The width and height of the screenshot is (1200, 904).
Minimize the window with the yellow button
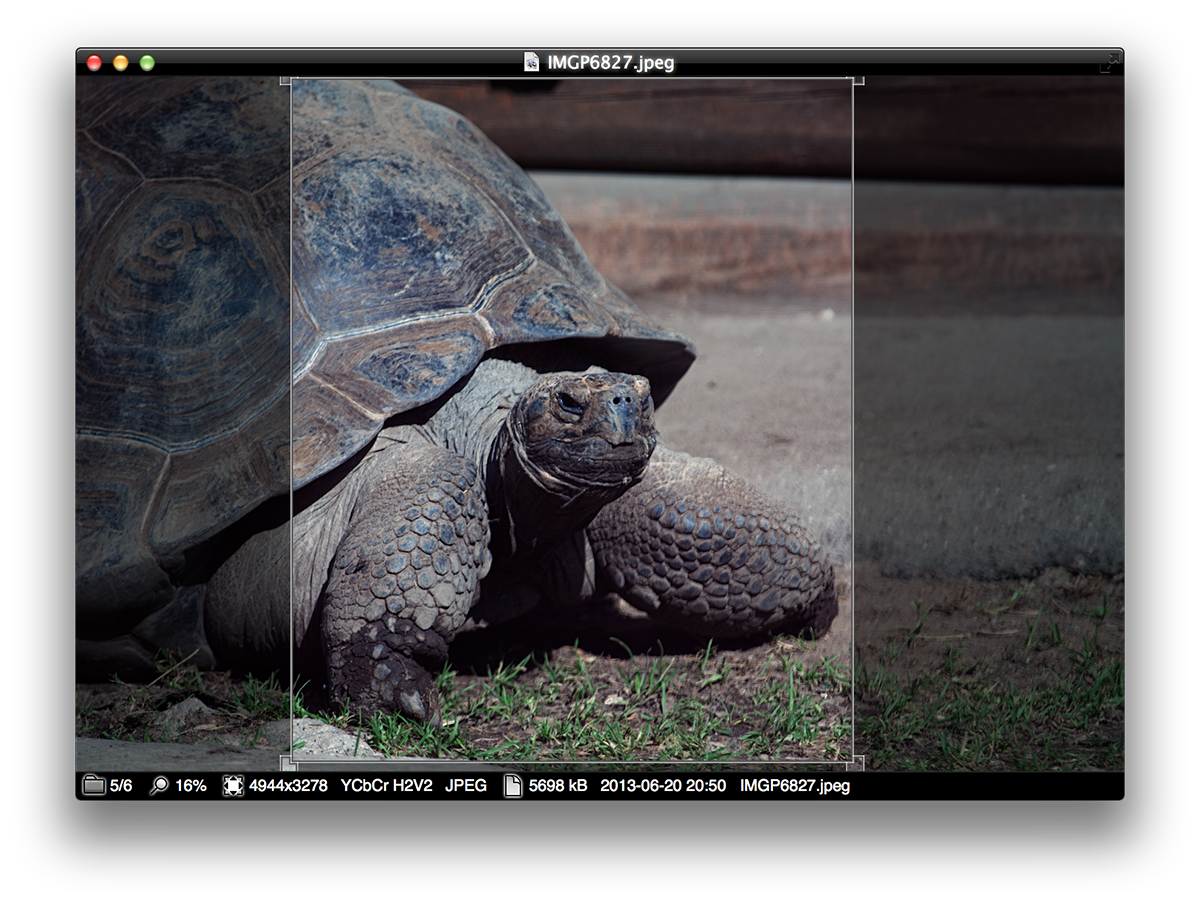[121, 63]
